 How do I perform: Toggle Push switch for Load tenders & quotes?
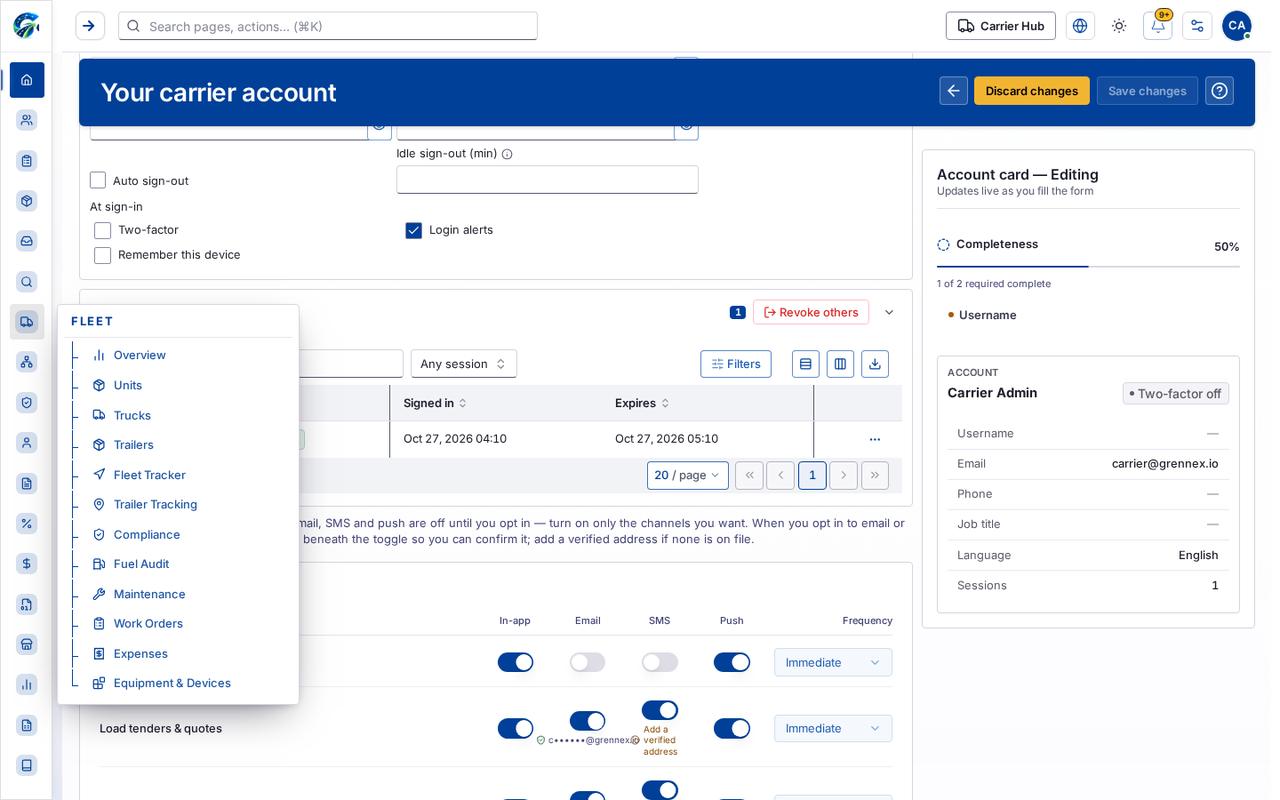tap(731, 728)
